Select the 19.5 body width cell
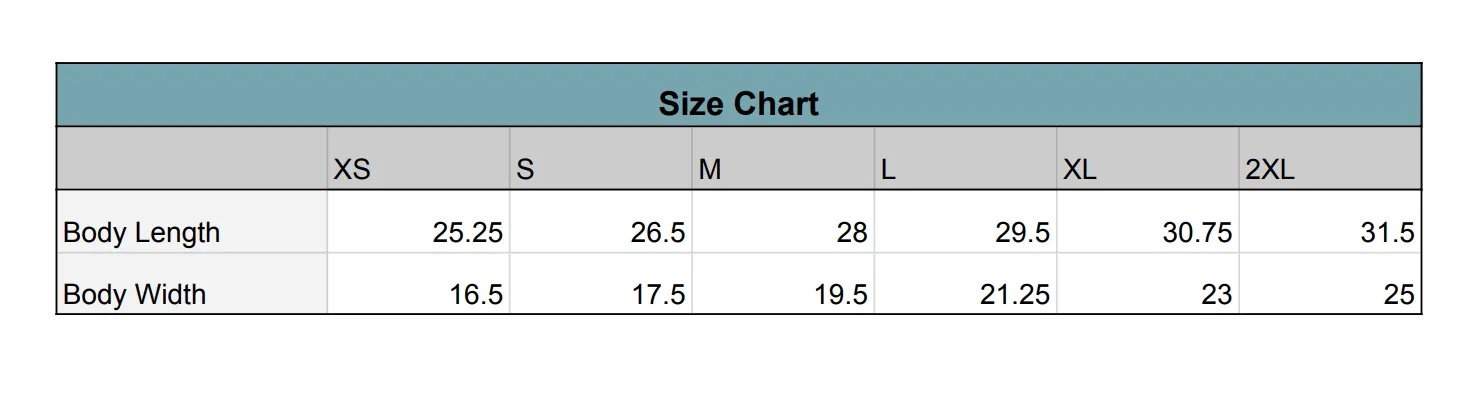Screen dimensions: 1484x406 click(x=783, y=283)
